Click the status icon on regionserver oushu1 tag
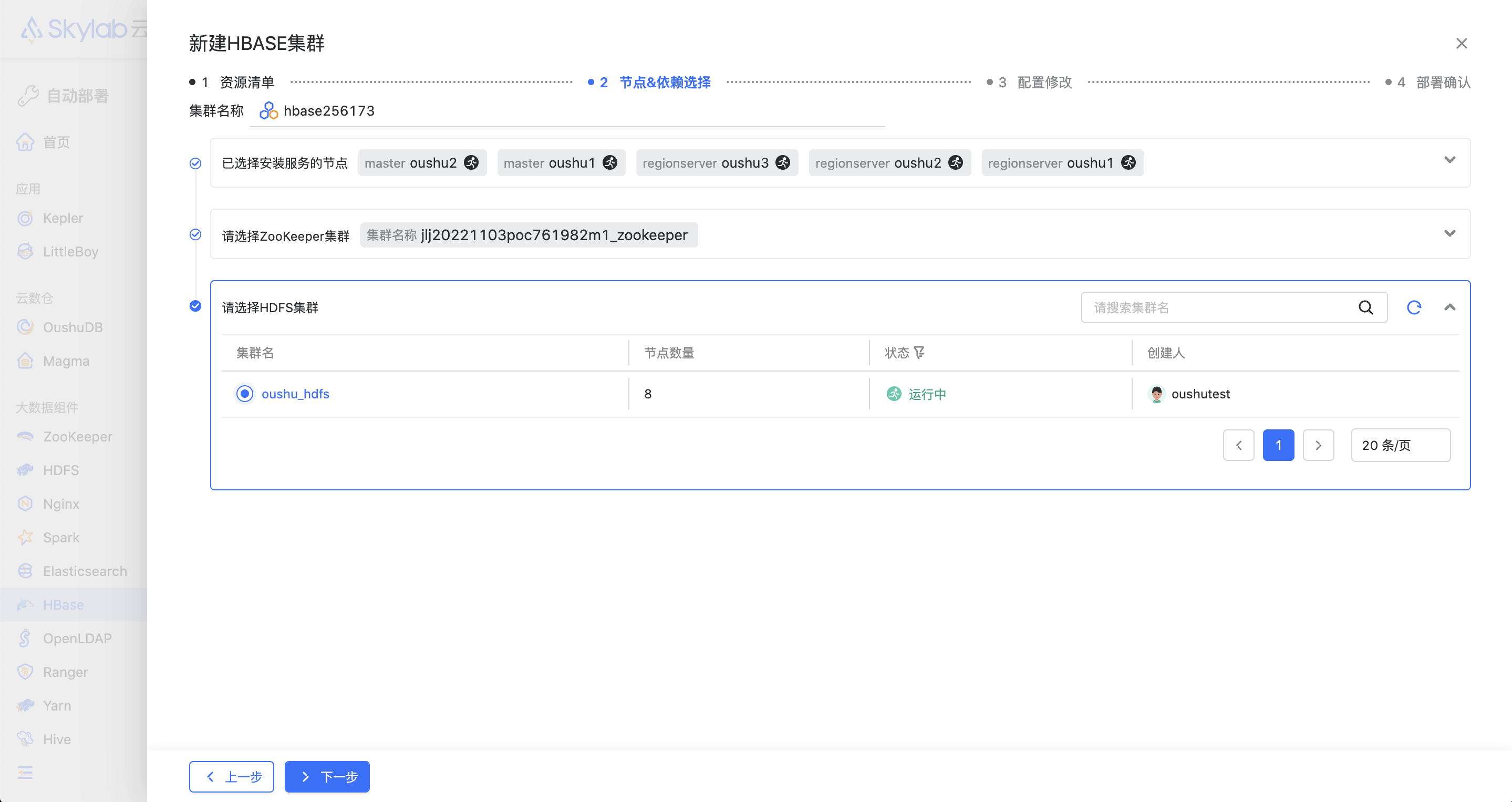Image resolution: width=1512 pixels, height=802 pixels. (1128, 162)
